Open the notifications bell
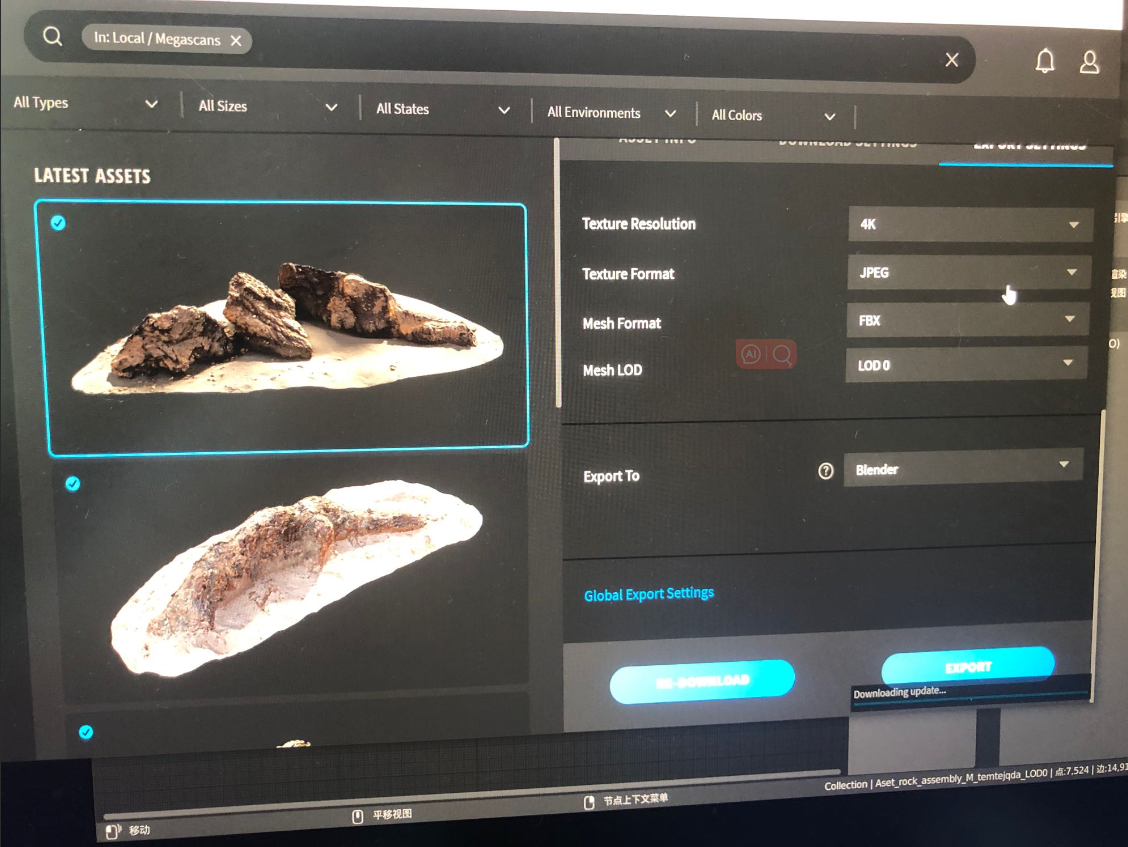Viewport: 1128px width, 847px height. click(1045, 60)
